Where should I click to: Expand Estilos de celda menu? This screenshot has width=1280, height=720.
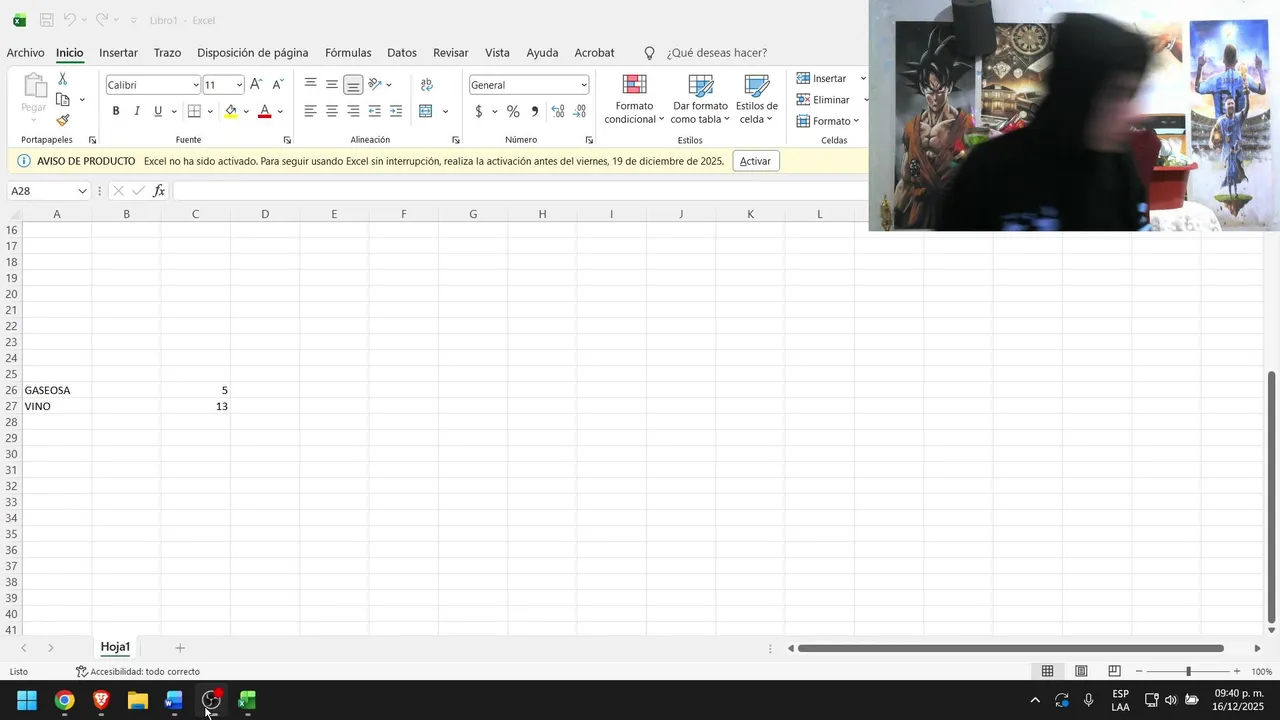758,100
